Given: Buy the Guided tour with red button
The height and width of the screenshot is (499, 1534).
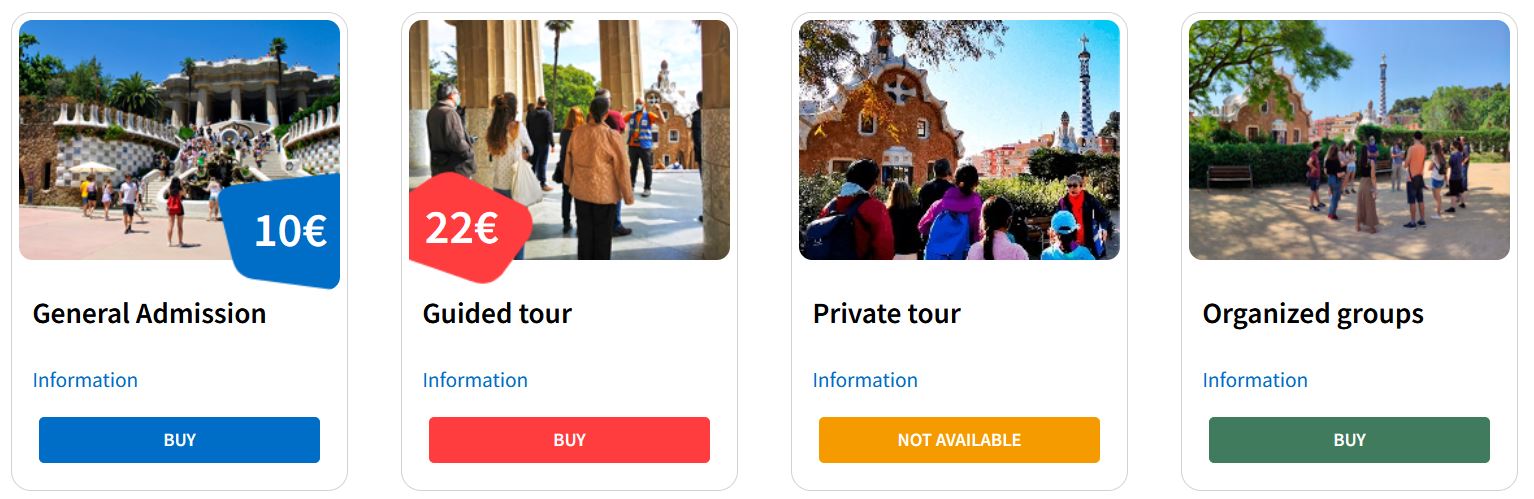Looking at the screenshot, I should tap(569, 440).
